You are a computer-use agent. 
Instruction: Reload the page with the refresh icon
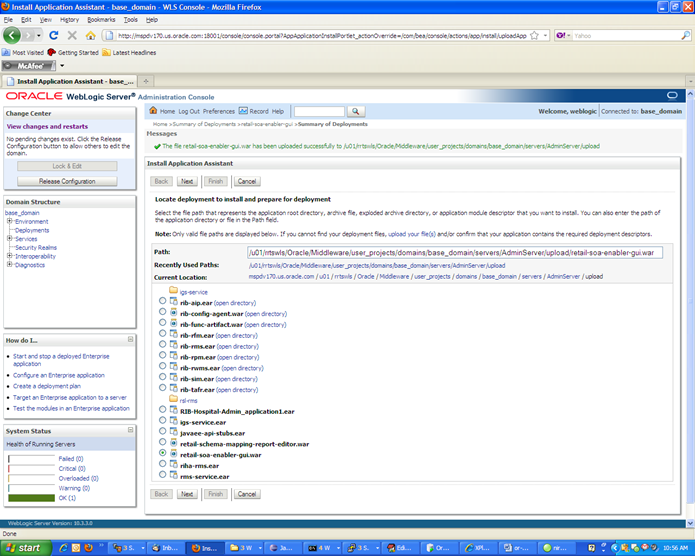coord(54,36)
